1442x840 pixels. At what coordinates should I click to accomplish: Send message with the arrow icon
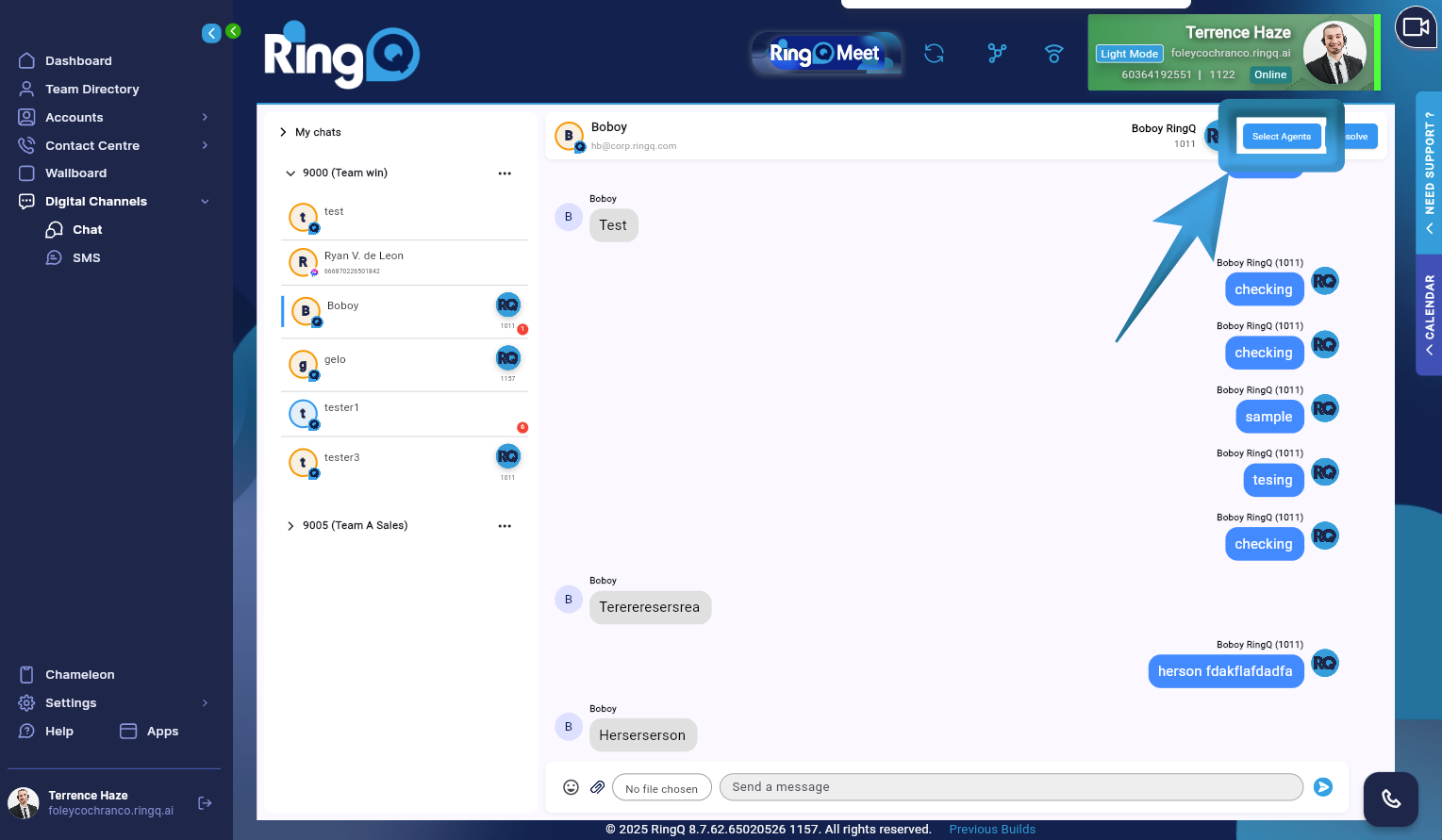1323,787
